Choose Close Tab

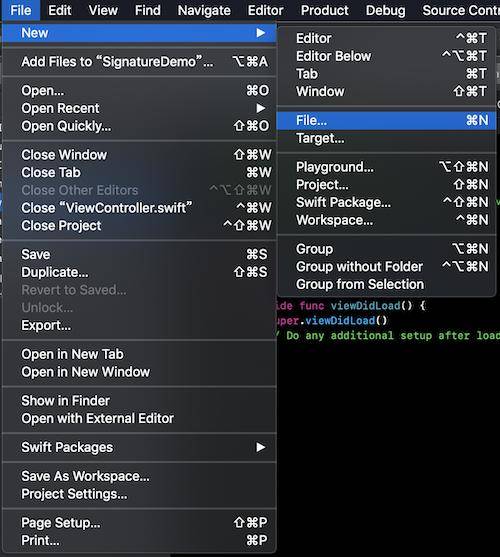point(139,173)
